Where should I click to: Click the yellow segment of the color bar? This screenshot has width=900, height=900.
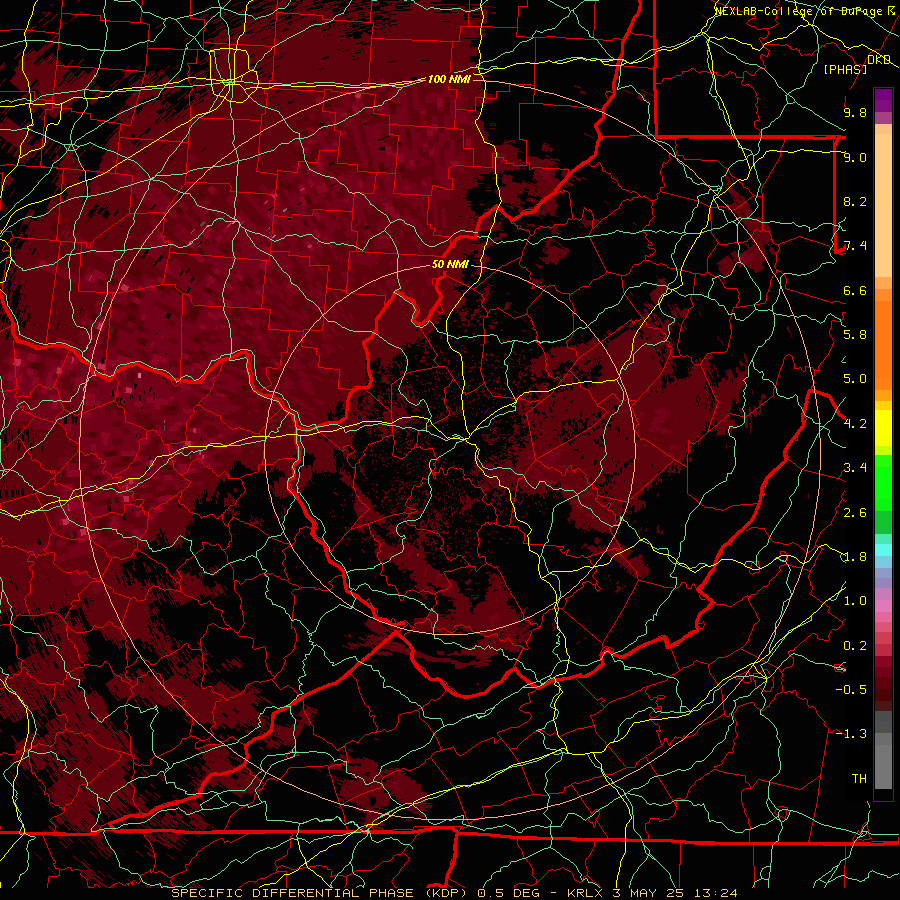click(883, 428)
